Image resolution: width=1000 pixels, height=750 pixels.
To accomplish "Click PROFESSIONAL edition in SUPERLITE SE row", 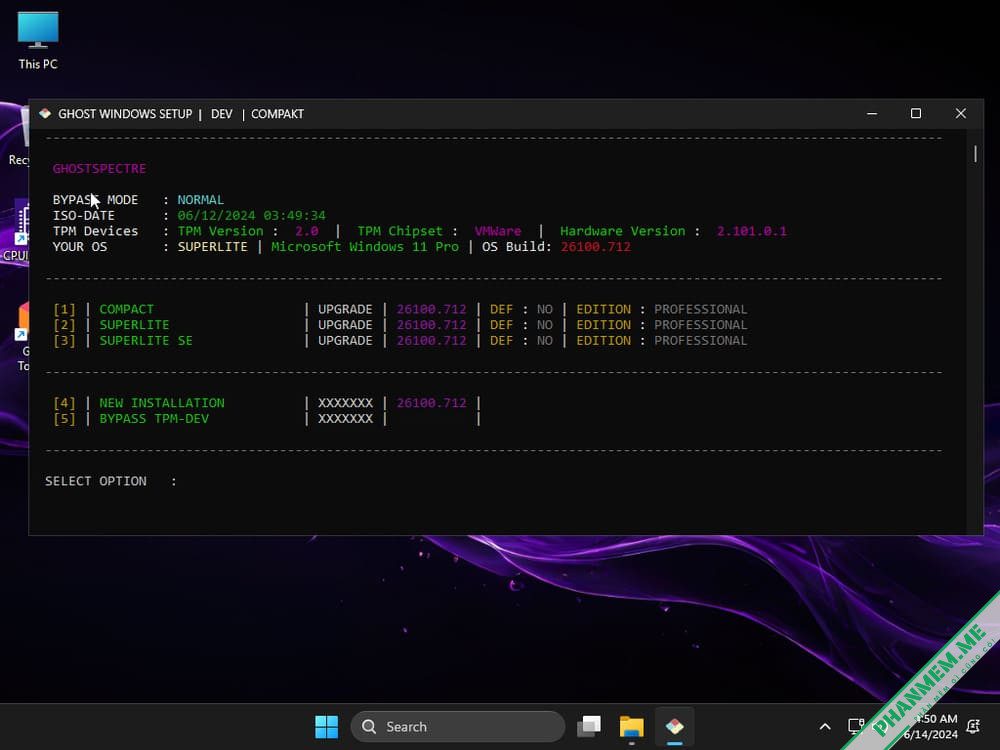I will point(700,341).
